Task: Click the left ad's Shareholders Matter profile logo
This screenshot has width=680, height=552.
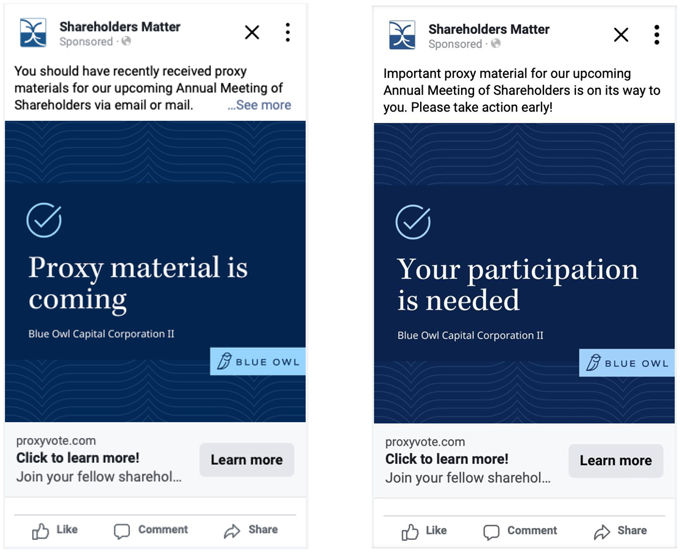Action: coord(33,34)
